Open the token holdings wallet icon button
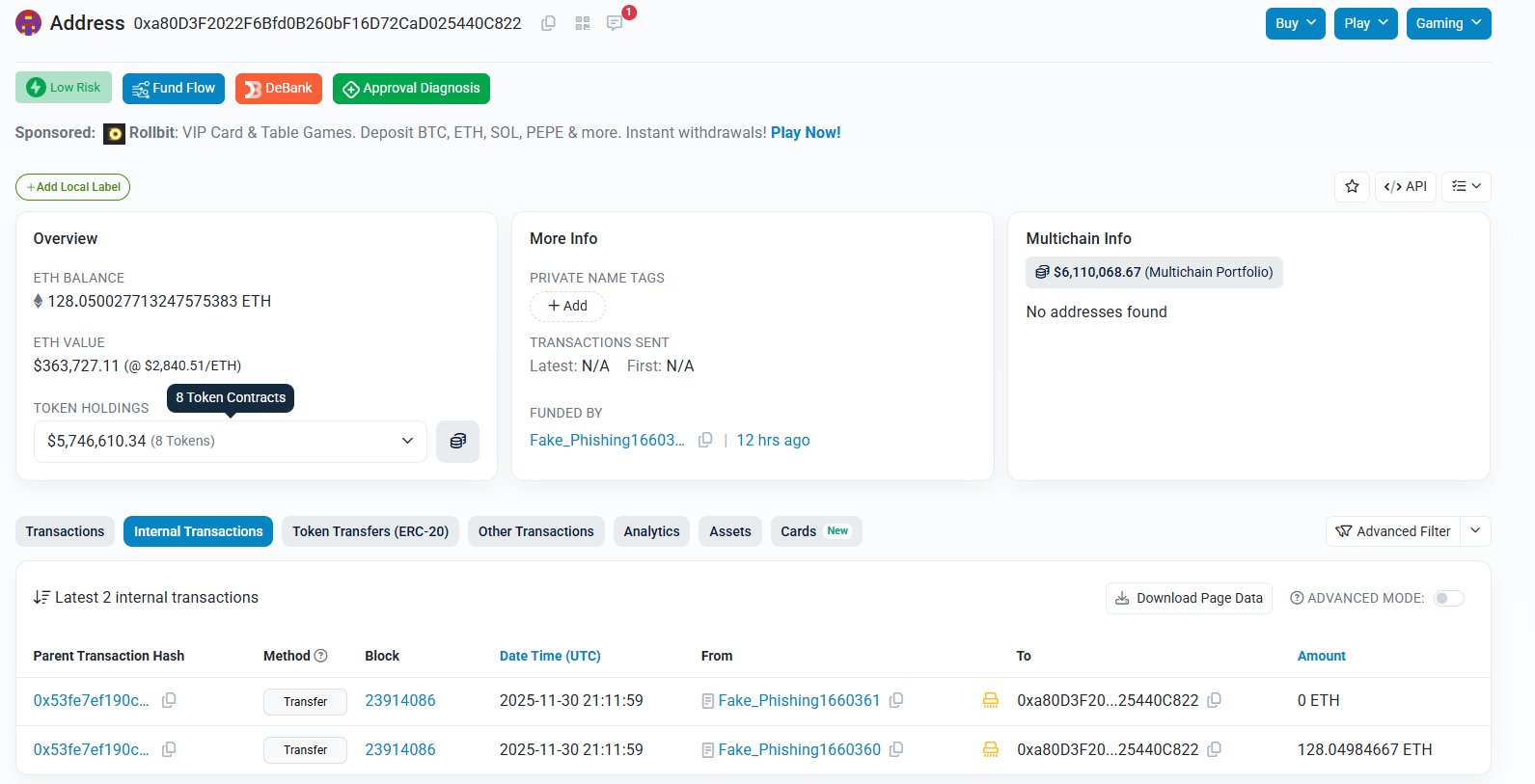This screenshot has width=1535, height=784. tap(457, 441)
